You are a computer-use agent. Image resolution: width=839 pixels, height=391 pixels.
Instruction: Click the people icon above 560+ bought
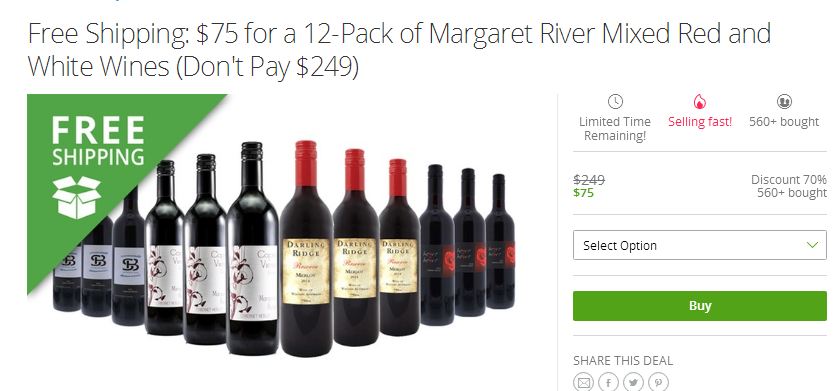pyautogui.click(x=784, y=101)
